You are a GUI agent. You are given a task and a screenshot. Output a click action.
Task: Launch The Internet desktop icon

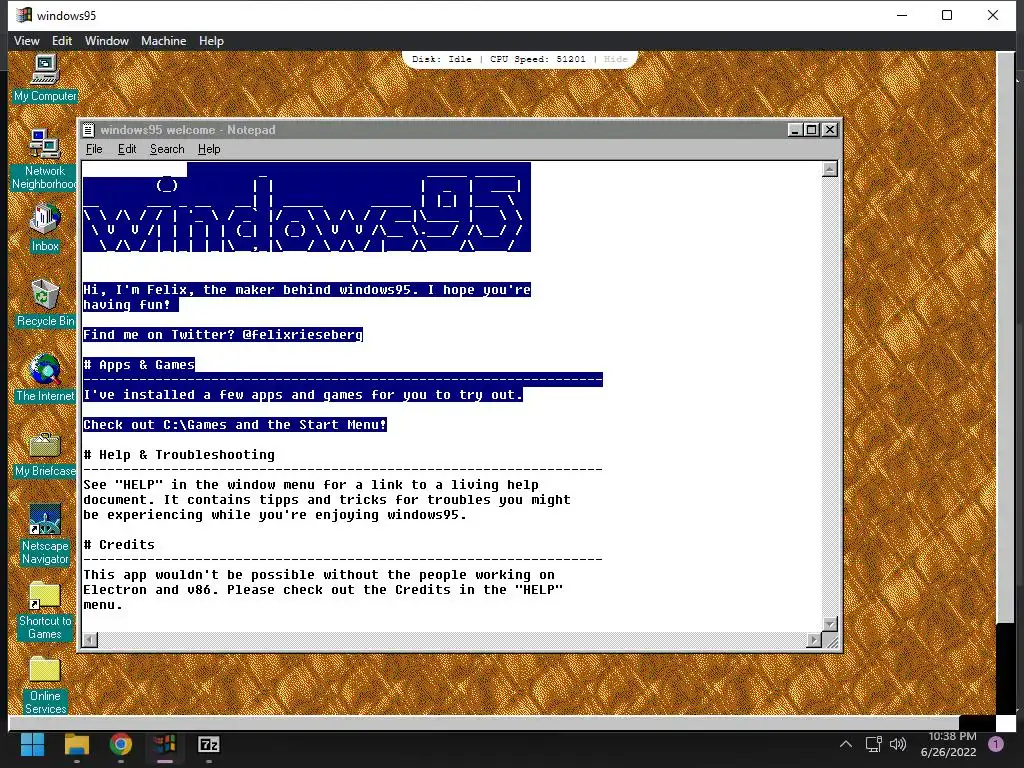pyautogui.click(x=44, y=378)
